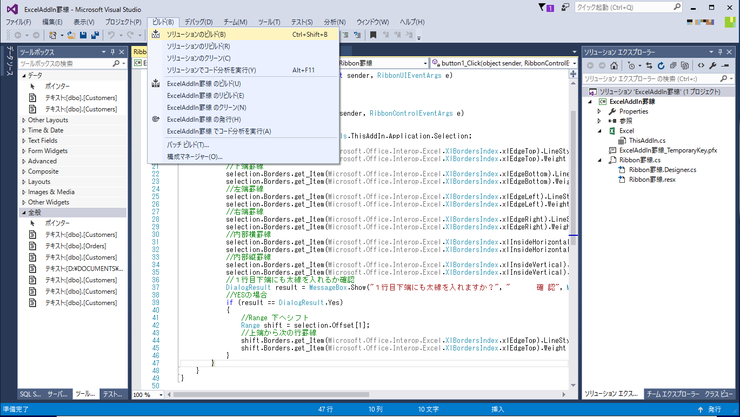Choose バッチ ビルド menu entry
This screenshot has width=740, height=417.
tap(244, 145)
